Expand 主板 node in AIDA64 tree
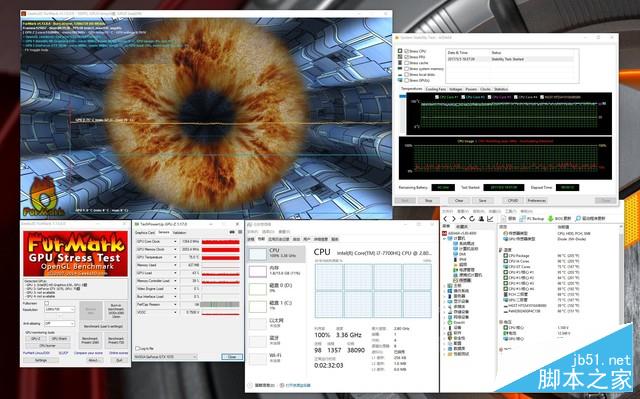The height and width of the screenshot is (399, 640). (x=444, y=286)
